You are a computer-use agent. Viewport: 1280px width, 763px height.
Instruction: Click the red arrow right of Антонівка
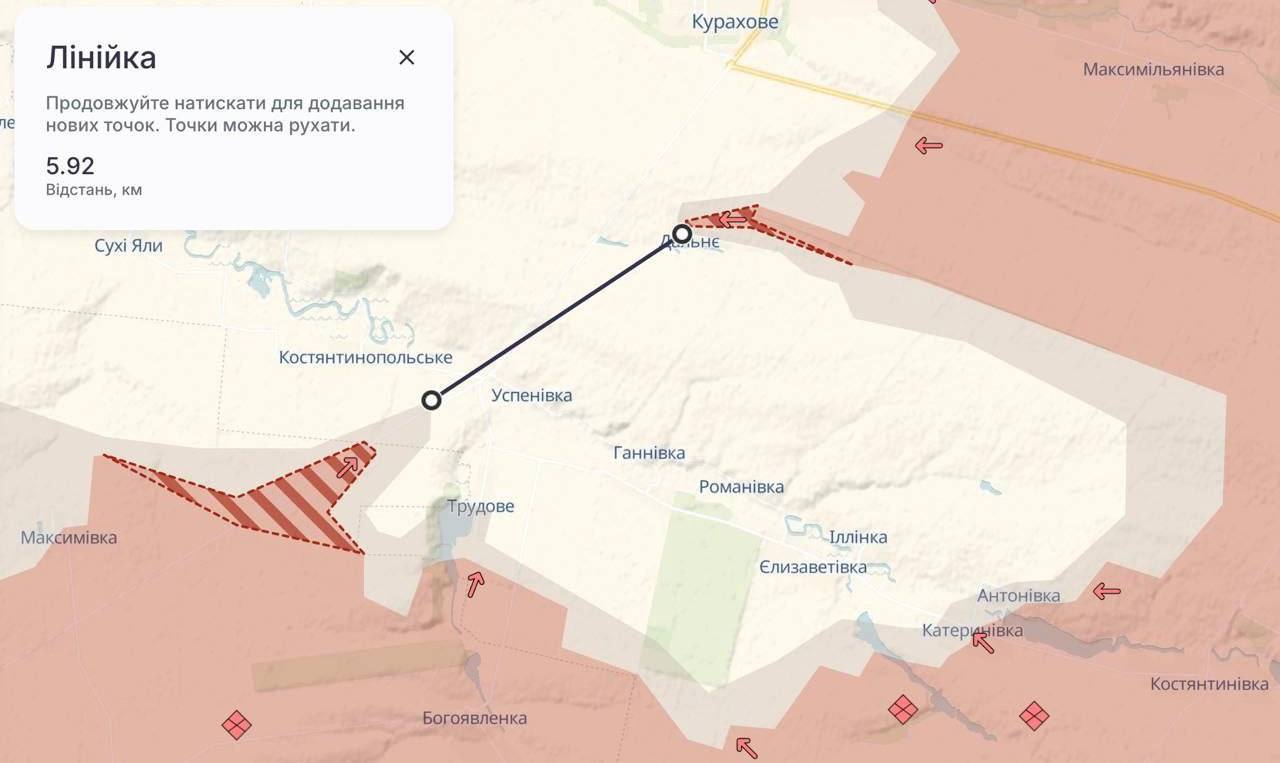click(1106, 592)
